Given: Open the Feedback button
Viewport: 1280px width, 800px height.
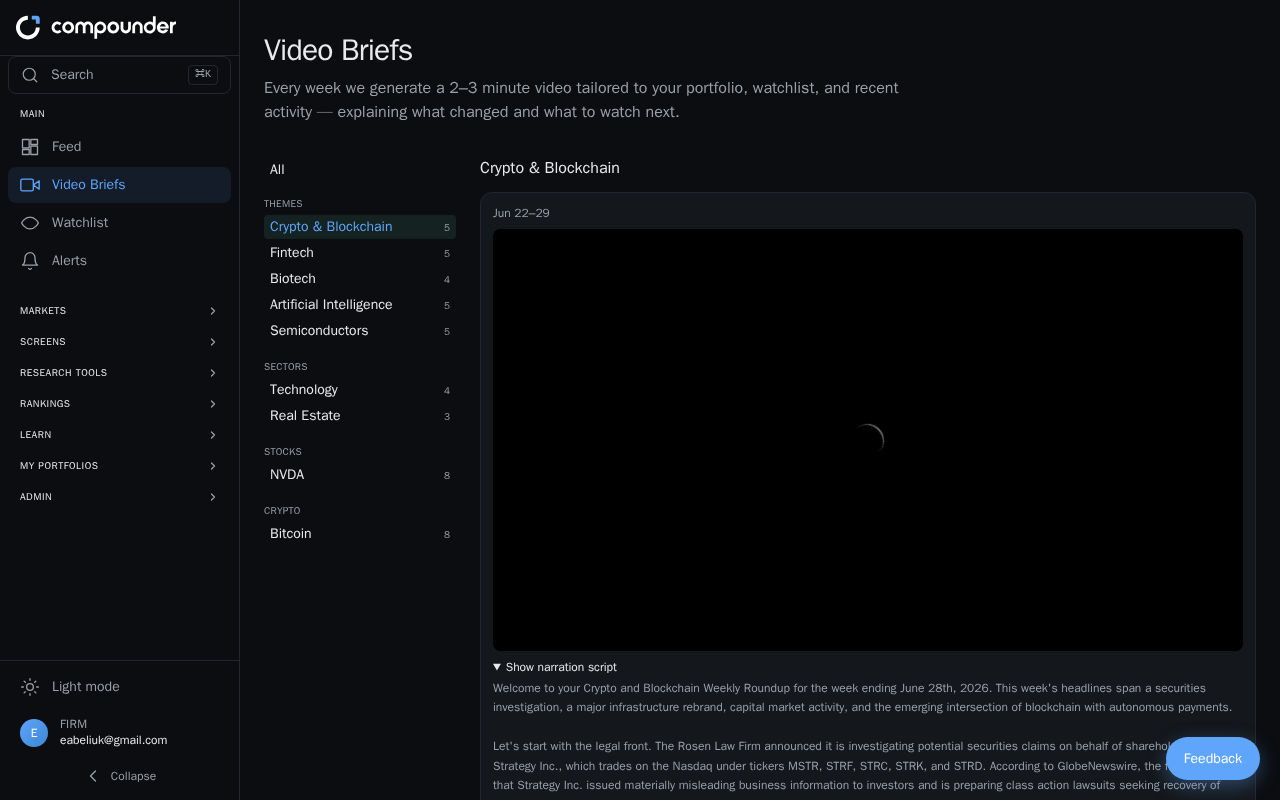Looking at the screenshot, I should tap(1213, 759).
